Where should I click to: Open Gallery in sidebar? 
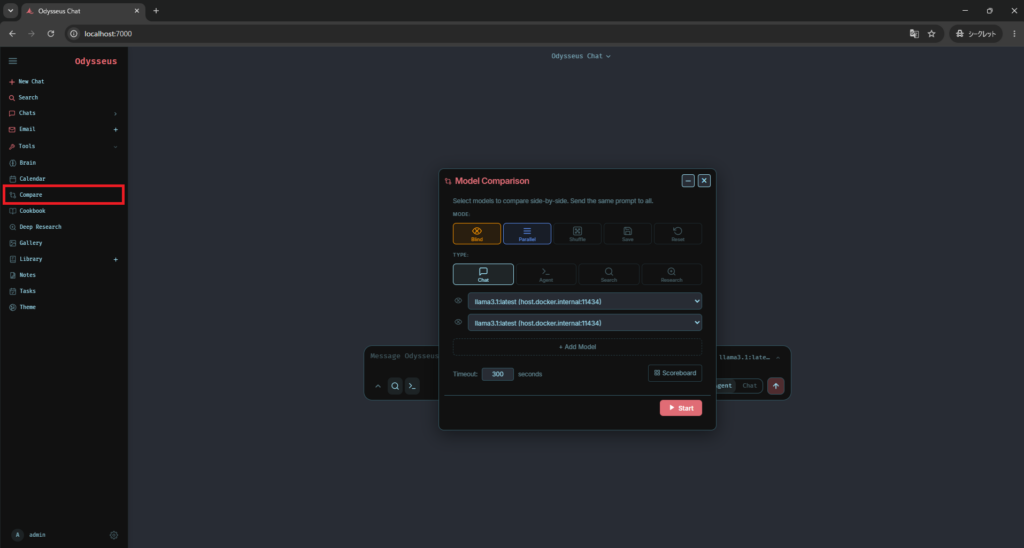tap(30, 243)
